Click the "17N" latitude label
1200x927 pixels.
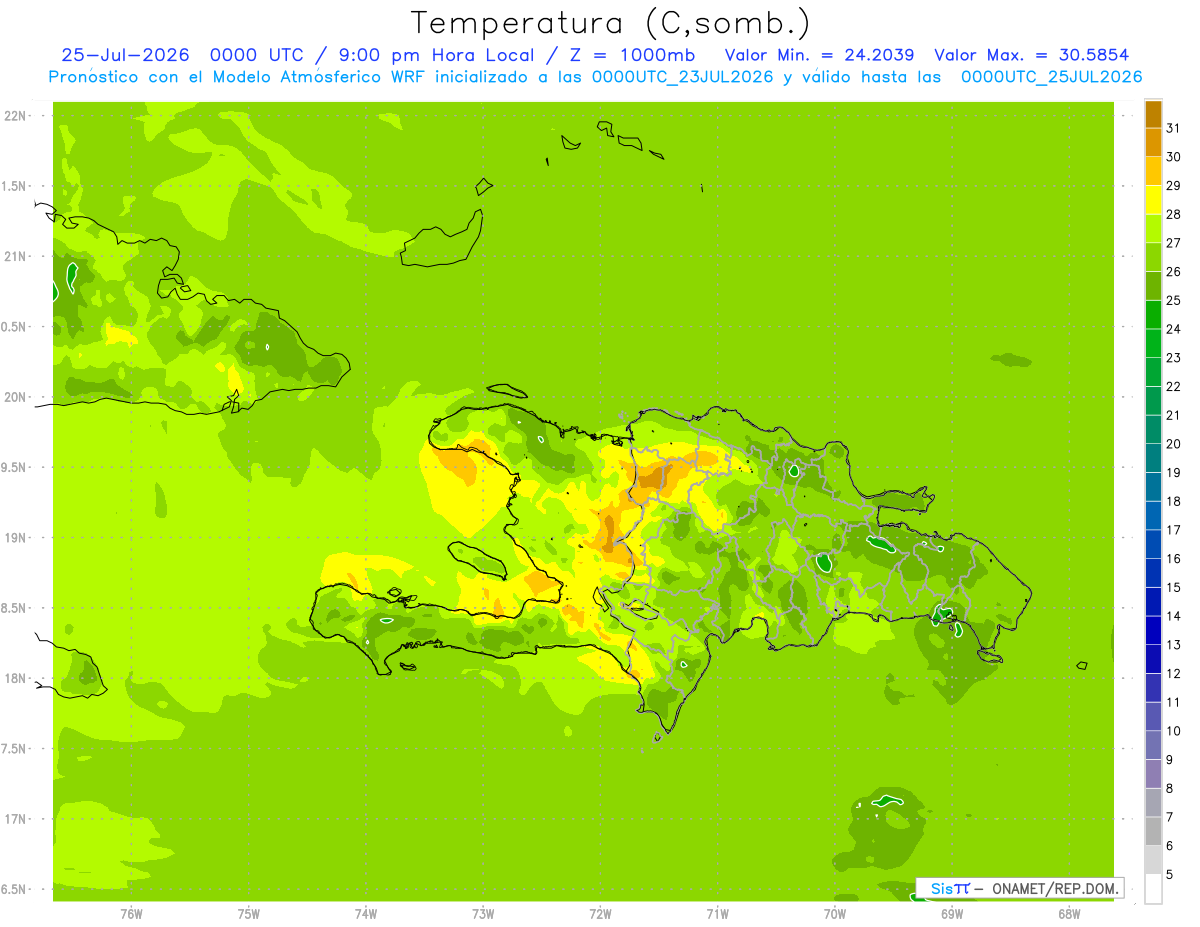pos(16,819)
